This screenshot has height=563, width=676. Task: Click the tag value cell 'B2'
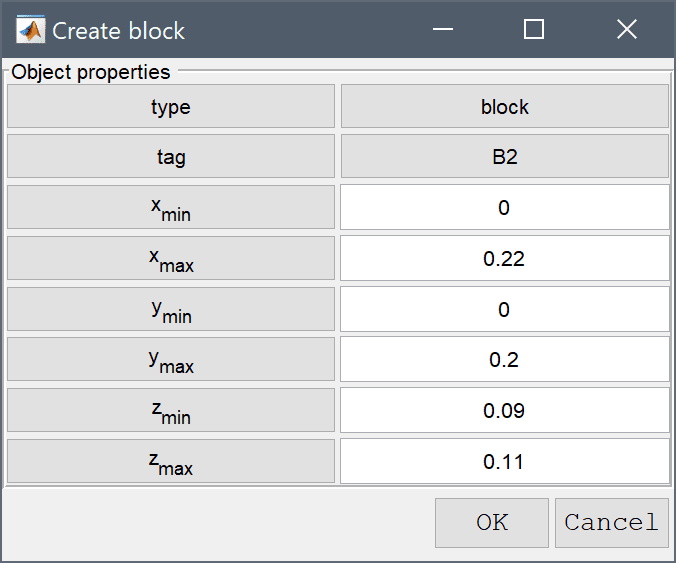(x=505, y=156)
